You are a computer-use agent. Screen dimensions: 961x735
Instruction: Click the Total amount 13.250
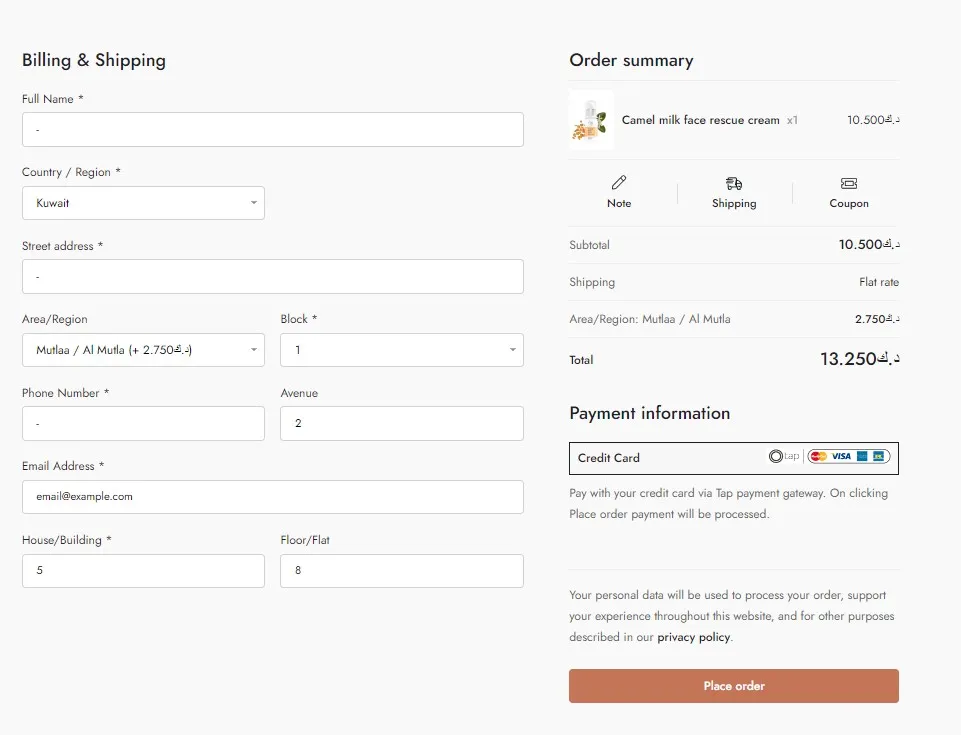[860, 359]
